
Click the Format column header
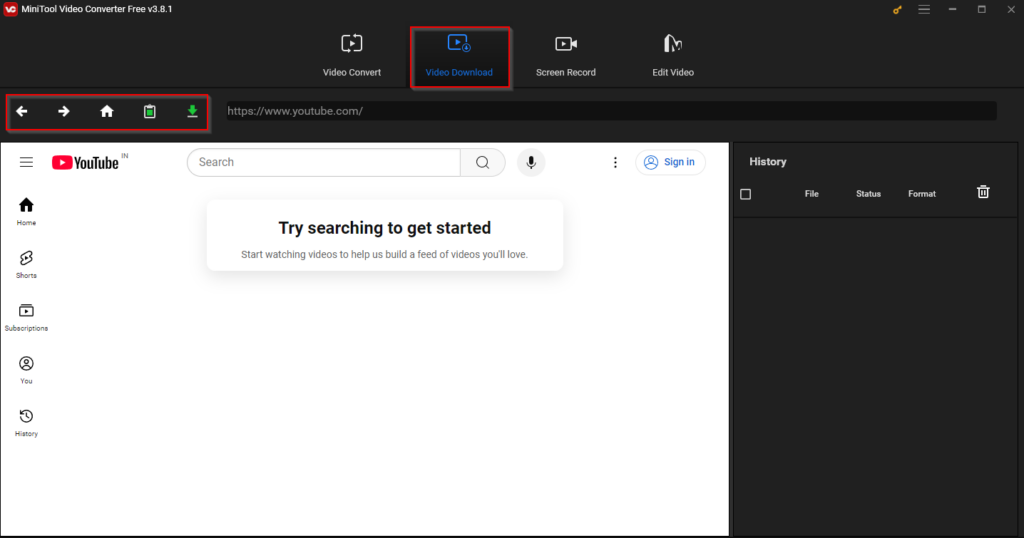921,194
